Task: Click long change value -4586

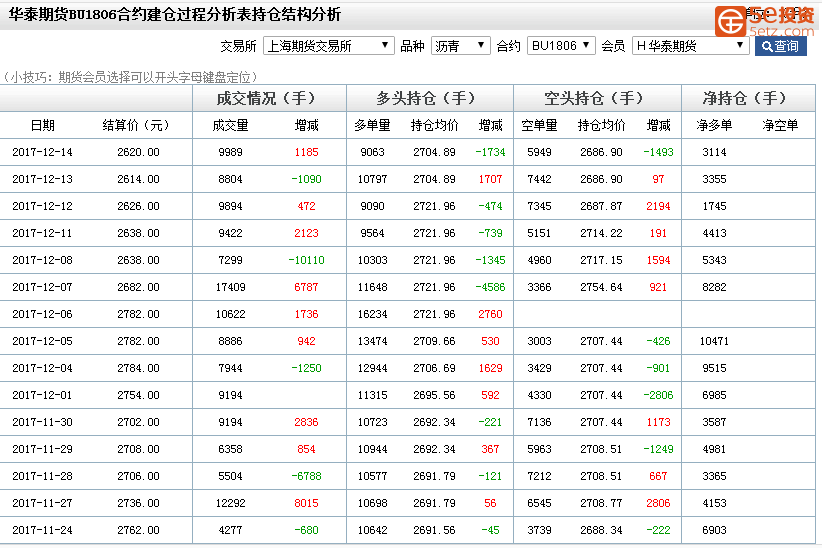Action: coord(490,287)
